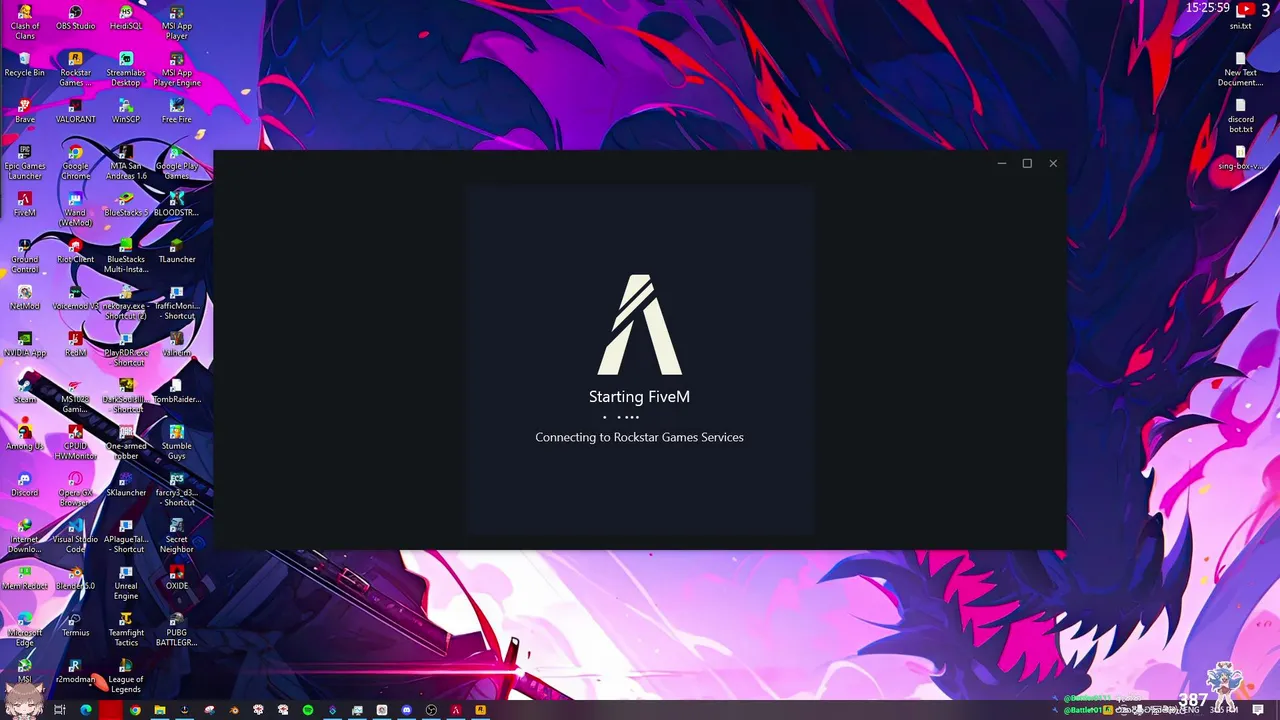Open Task View in the taskbar

pyautogui.click(x=60, y=710)
